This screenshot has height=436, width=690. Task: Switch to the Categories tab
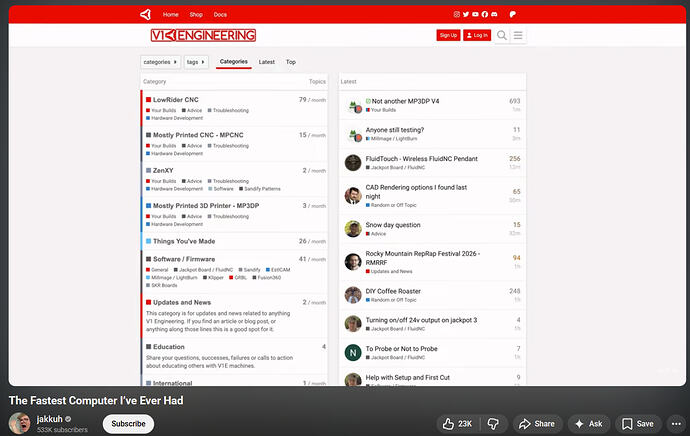(234, 62)
